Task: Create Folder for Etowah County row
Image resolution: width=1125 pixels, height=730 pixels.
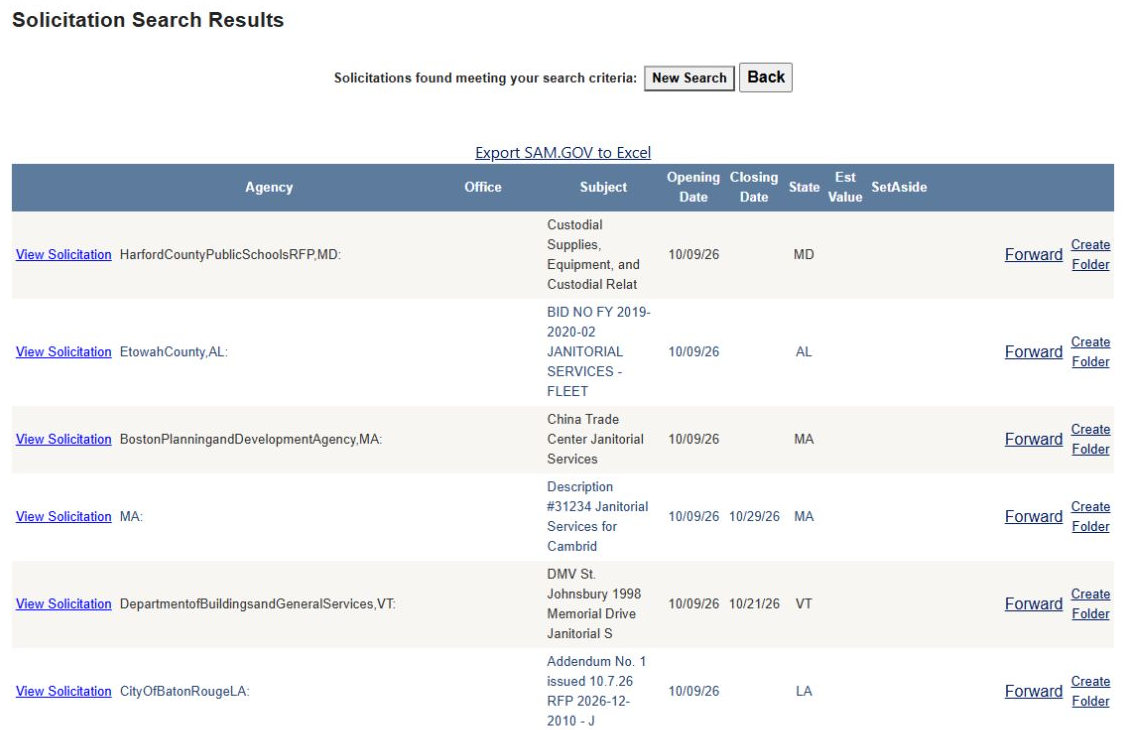Action: coord(1091,352)
